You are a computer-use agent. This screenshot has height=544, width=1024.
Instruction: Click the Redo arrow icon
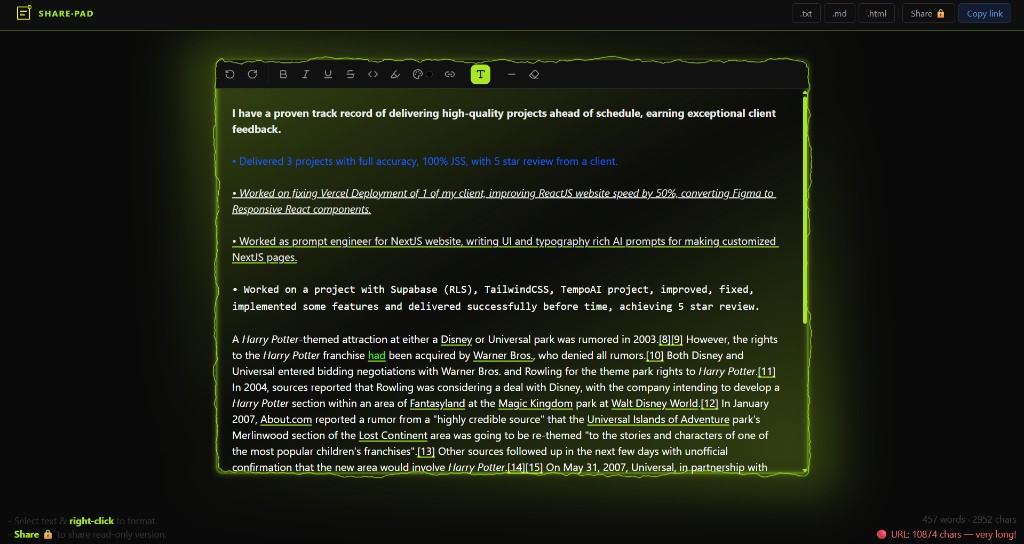pyautogui.click(x=252, y=74)
